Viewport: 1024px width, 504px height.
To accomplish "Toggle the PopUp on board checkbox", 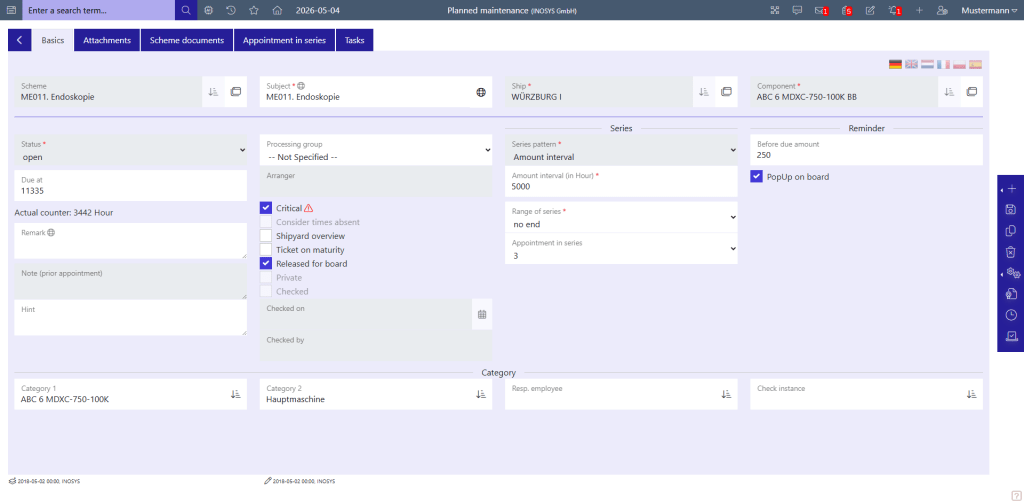I will [x=756, y=176].
